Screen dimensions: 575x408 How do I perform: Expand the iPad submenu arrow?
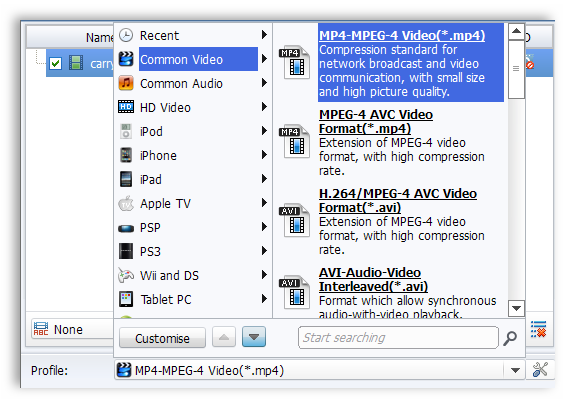(x=264, y=179)
